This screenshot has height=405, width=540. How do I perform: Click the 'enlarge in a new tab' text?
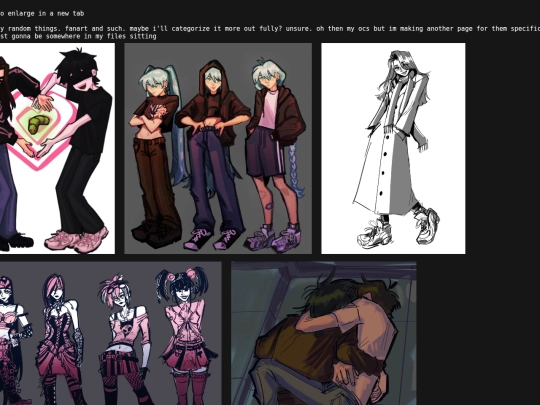(x=46, y=13)
